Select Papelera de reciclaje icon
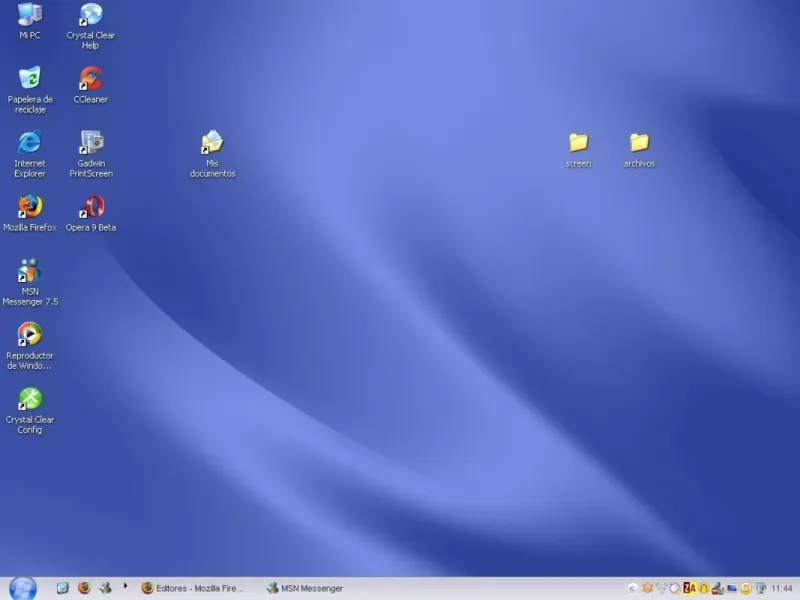800x600 pixels. 30,90
